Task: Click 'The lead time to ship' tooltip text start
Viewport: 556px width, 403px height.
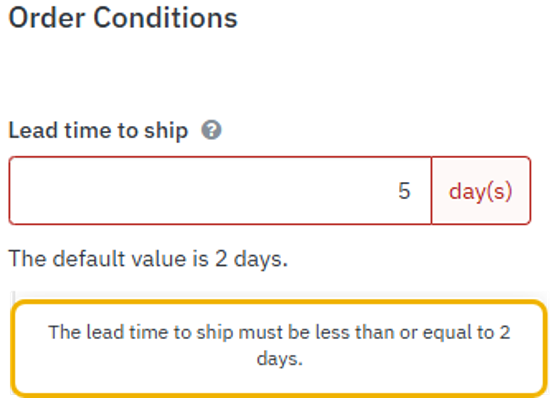Action: click(139, 333)
